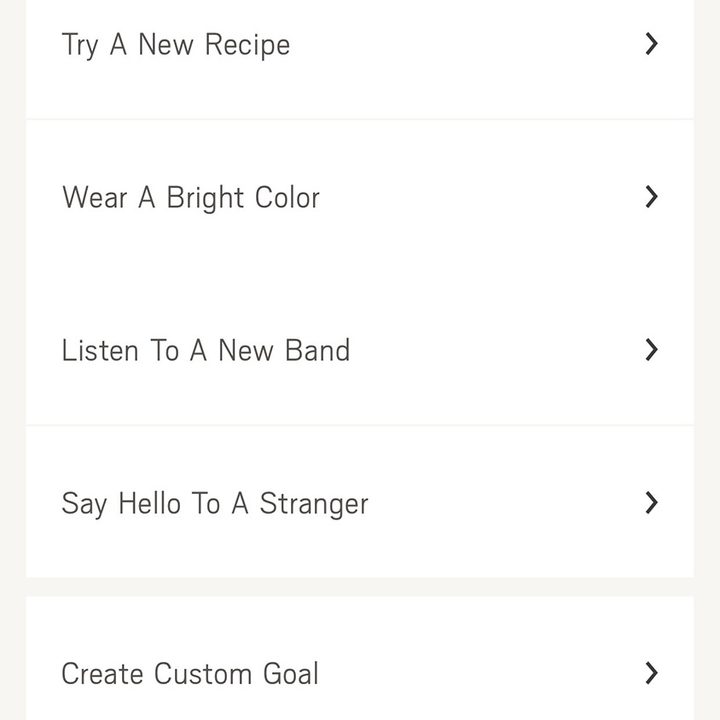Click the New Band text label
The image size is (720, 720).
[x=284, y=350]
